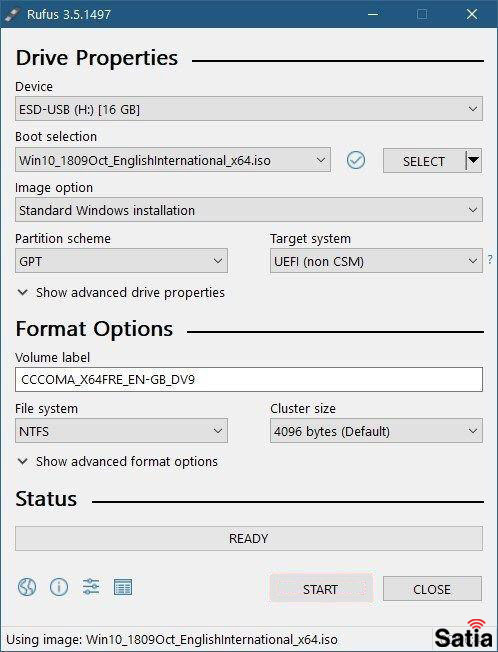Open the target system help question mark
The width and height of the screenshot is (498, 652).
(x=490, y=259)
